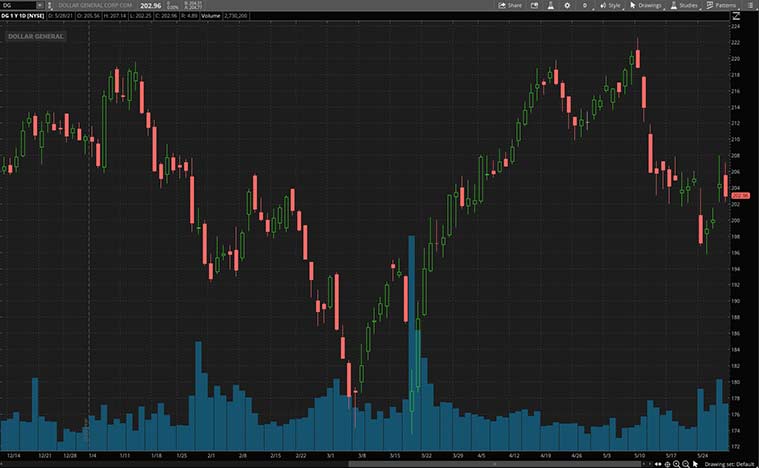This screenshot has width=759, height=468.
Task: Click the DG 1 Y 1D [NYSE] header label
Action: 23,16
